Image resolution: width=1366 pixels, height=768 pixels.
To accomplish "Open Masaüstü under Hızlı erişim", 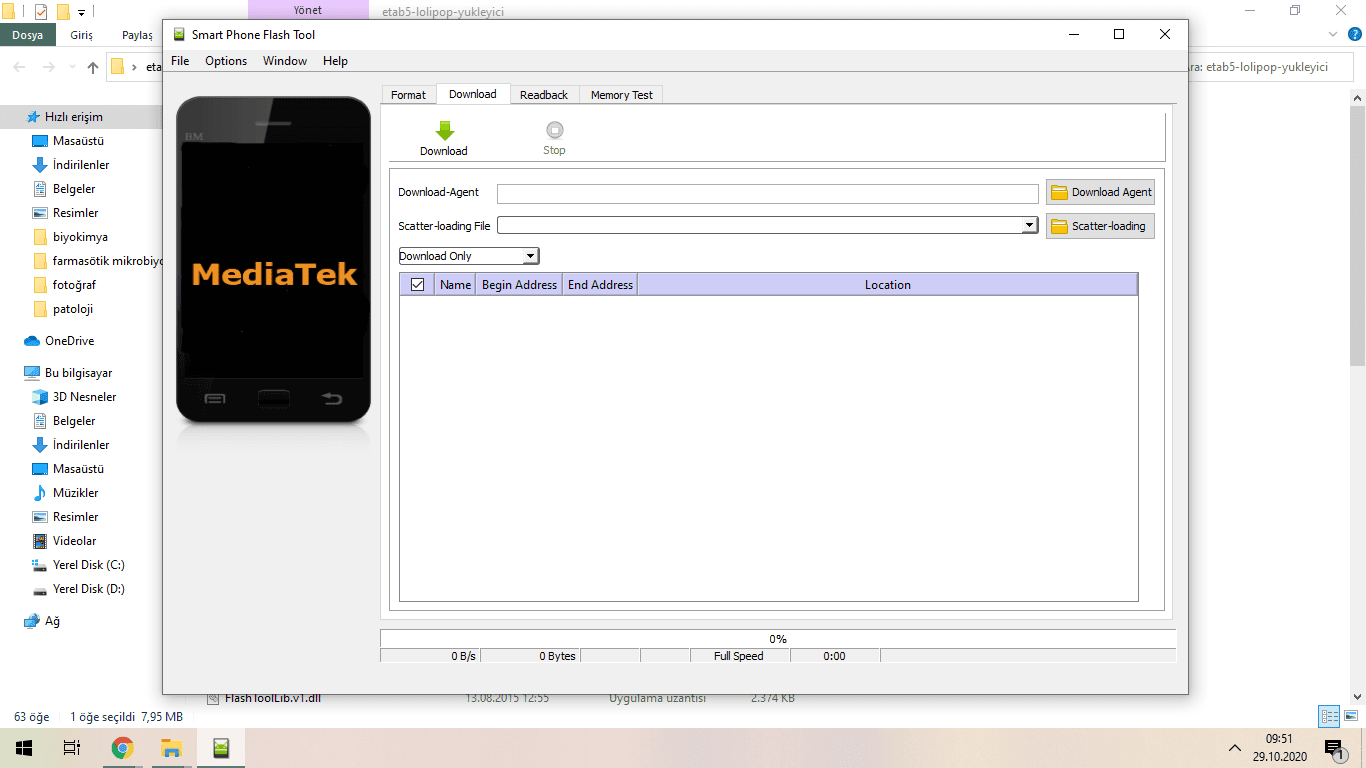I will [x=80, y=141].
